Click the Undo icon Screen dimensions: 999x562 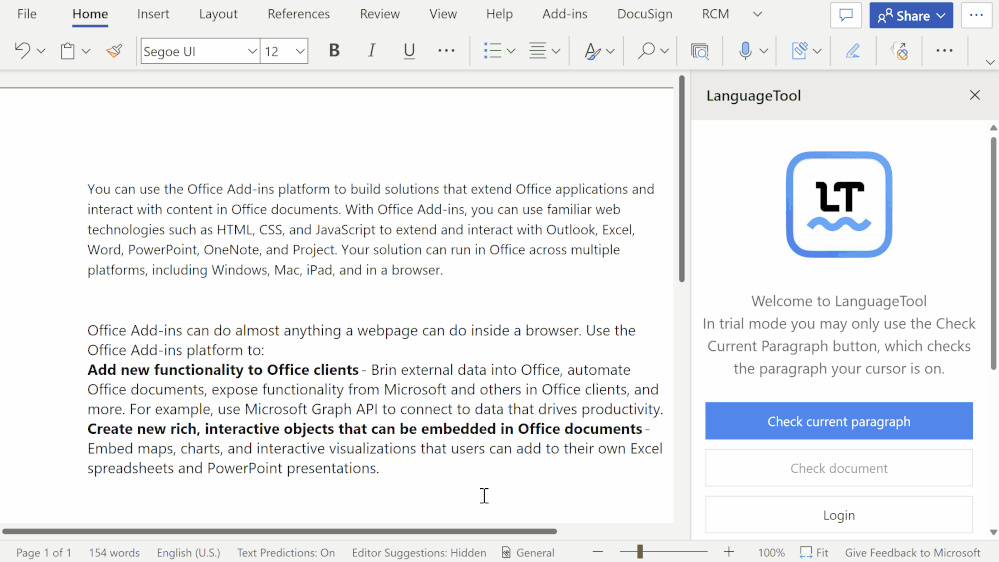click(x=22, y=50)
